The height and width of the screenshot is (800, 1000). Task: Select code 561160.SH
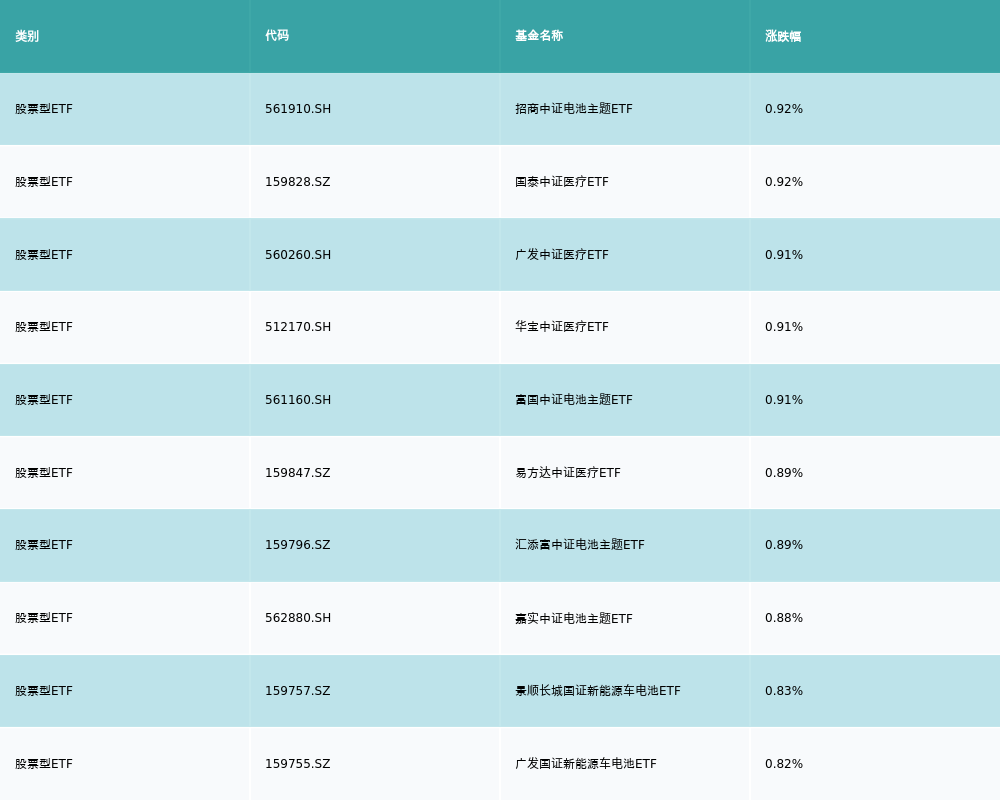(x=298, y=400)
